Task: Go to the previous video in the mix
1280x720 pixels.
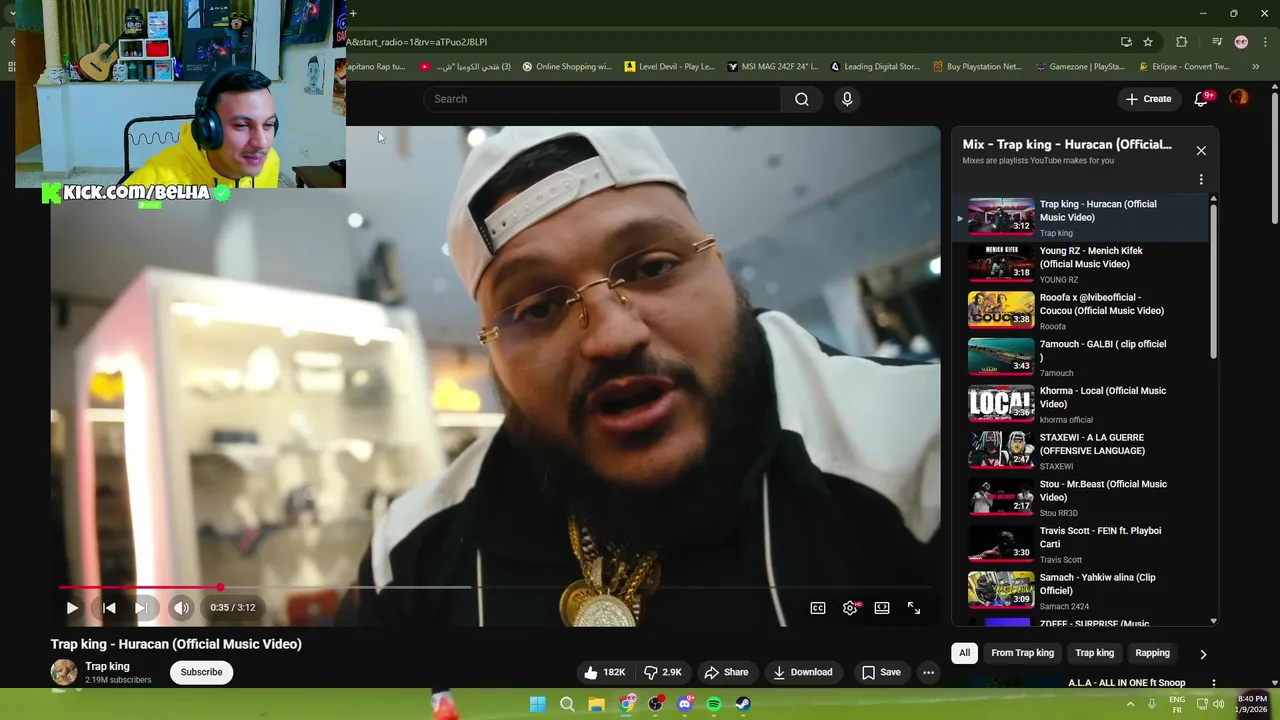Action: pos(109,608)
